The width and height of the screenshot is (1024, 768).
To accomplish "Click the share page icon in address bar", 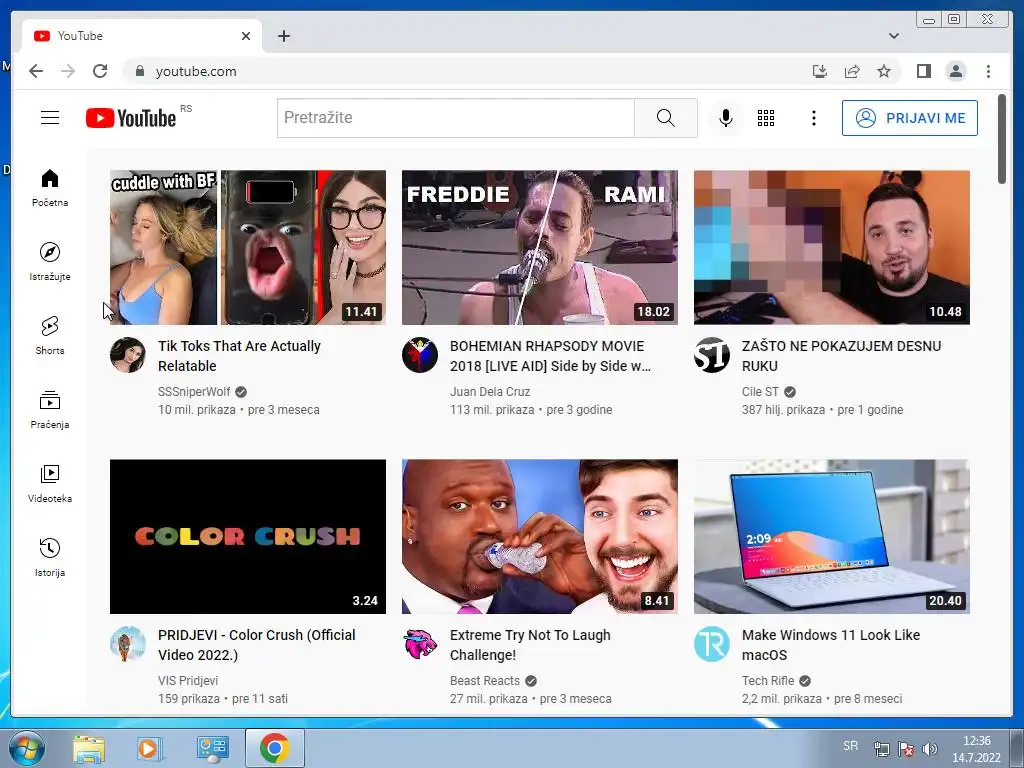I will pos(852,71).
